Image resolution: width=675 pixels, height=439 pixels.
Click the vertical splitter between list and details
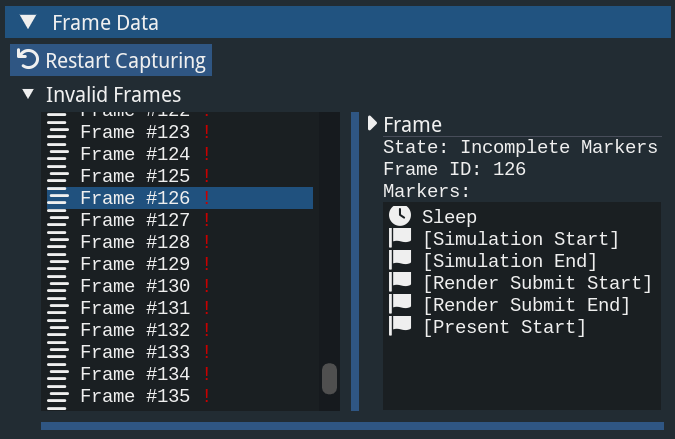click(354, 260)
